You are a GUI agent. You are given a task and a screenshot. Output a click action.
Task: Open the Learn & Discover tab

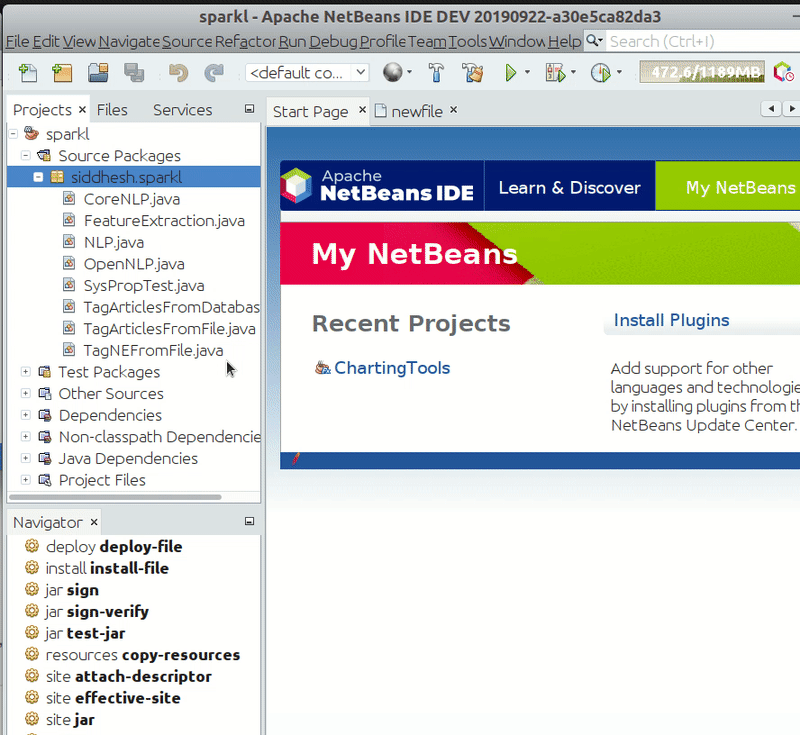click(x=569, y=187)
